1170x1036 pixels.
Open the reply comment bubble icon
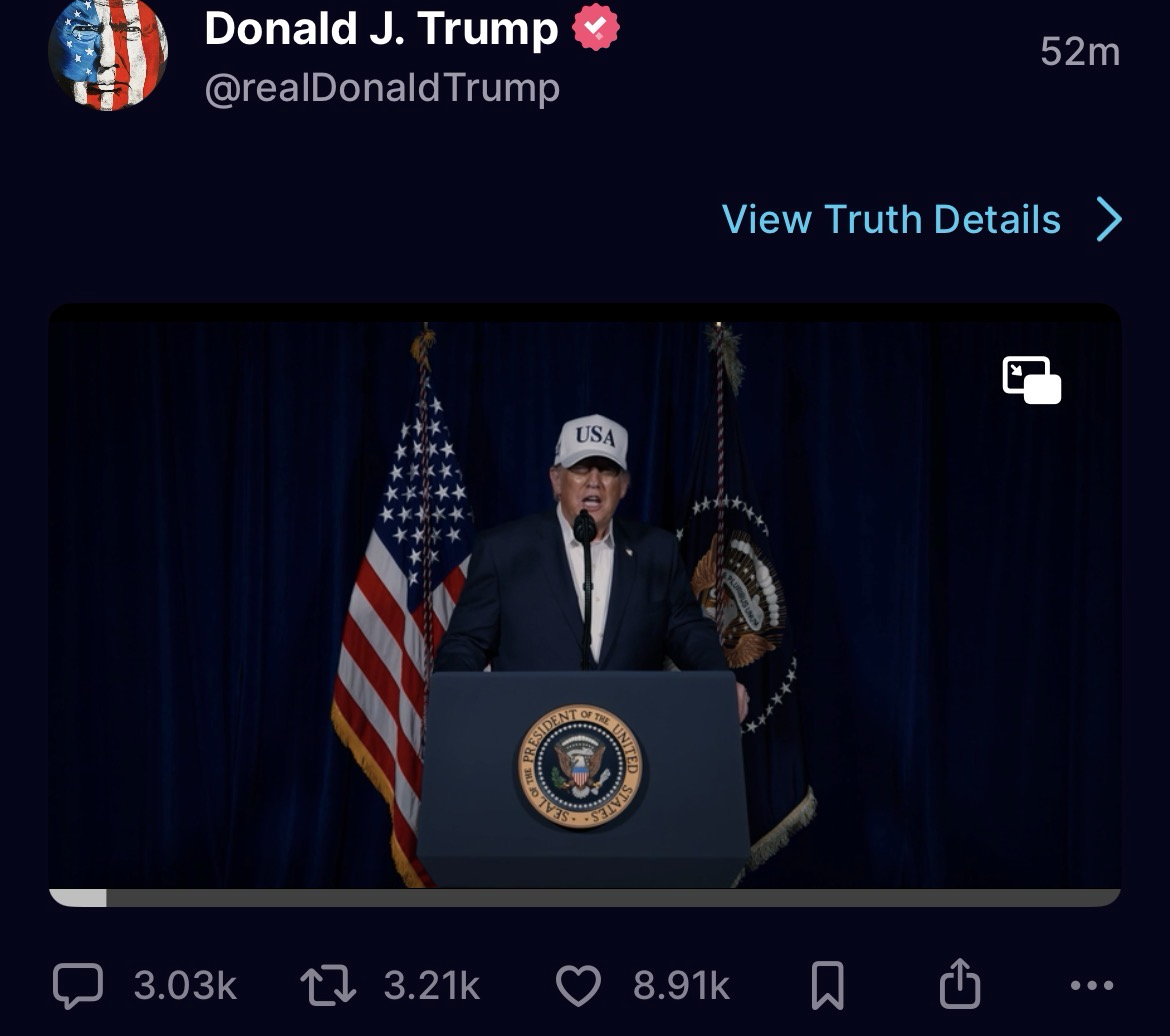pyautogui.click(x=78, y=985)
